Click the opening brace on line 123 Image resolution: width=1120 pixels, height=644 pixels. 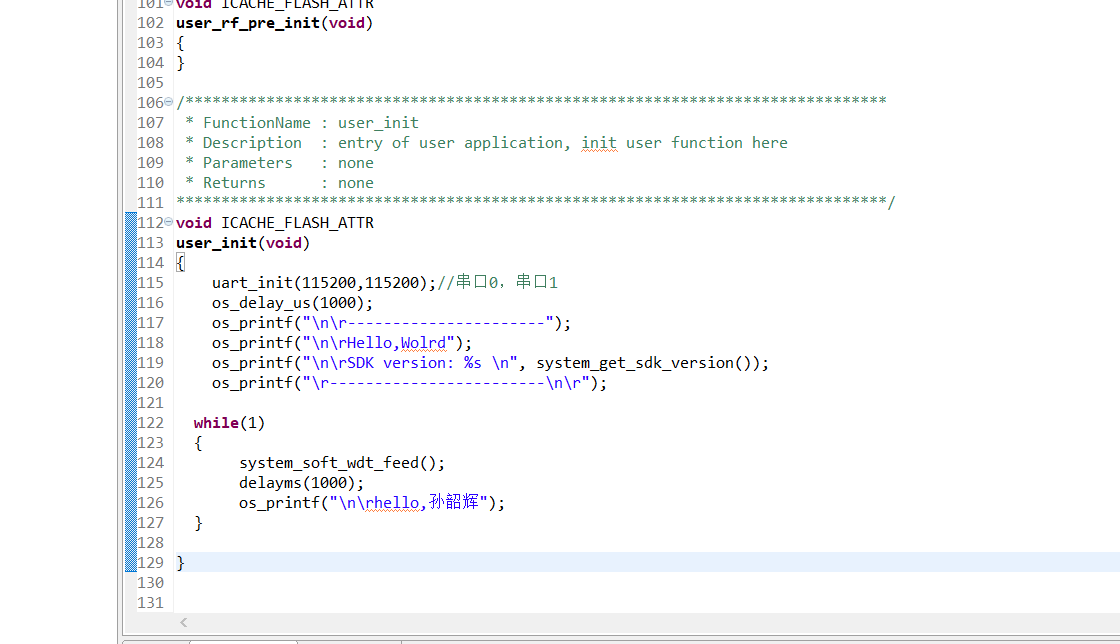pos(199,443)
